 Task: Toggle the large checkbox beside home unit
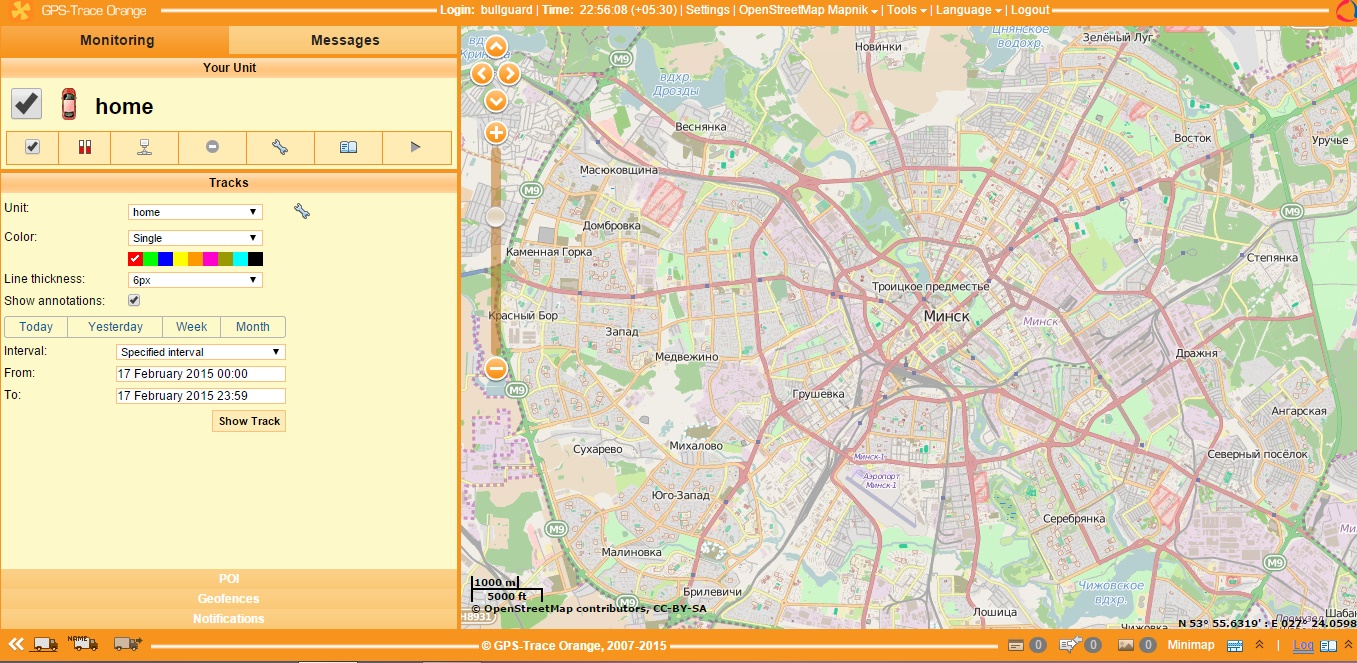(x=26, y=104)
